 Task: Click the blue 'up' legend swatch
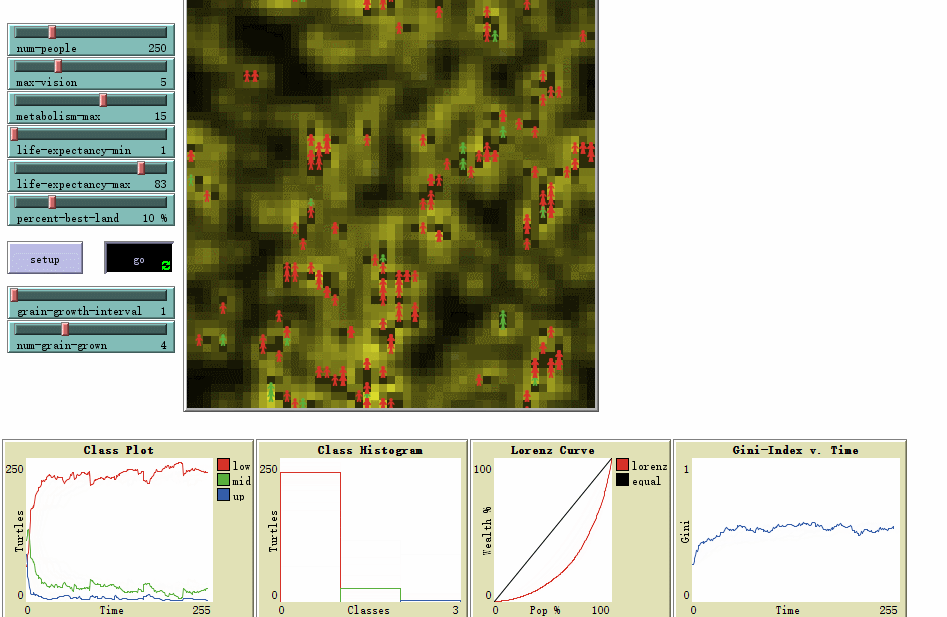223,495
